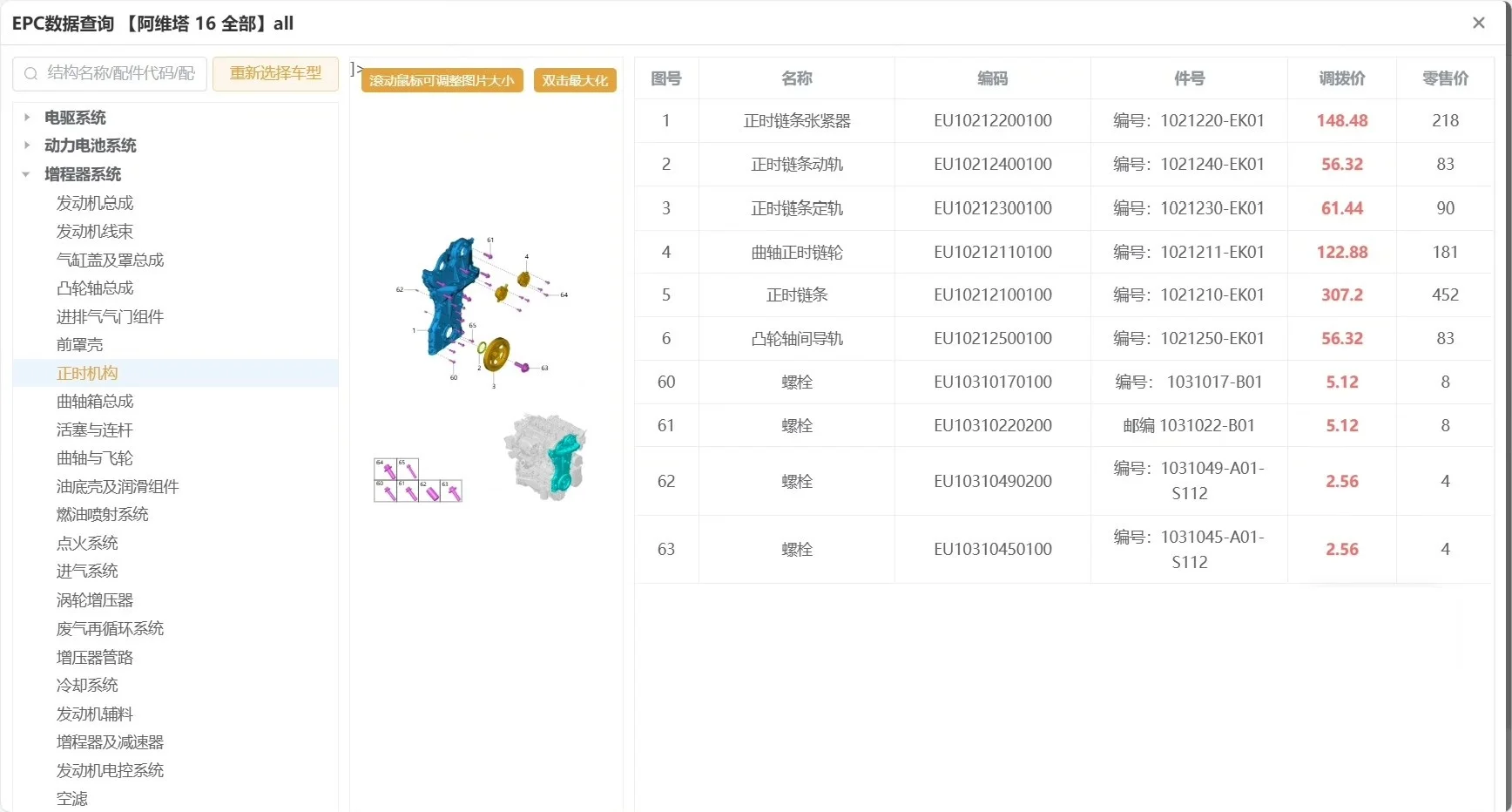The image size is (1512, 812).
Task: Click the 调拨价 column header
Action: [x=1342, y=78]
